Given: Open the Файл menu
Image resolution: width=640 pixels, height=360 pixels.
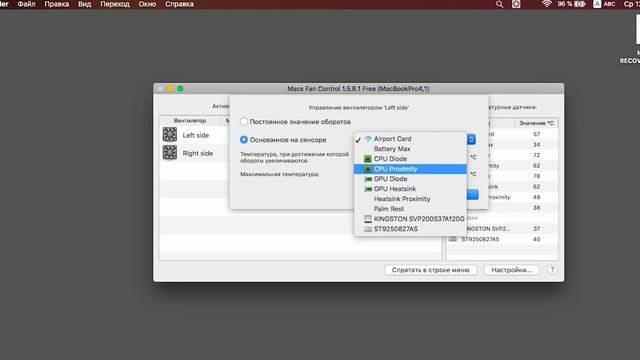Looking at the screenshot, I should coord(27,4).
